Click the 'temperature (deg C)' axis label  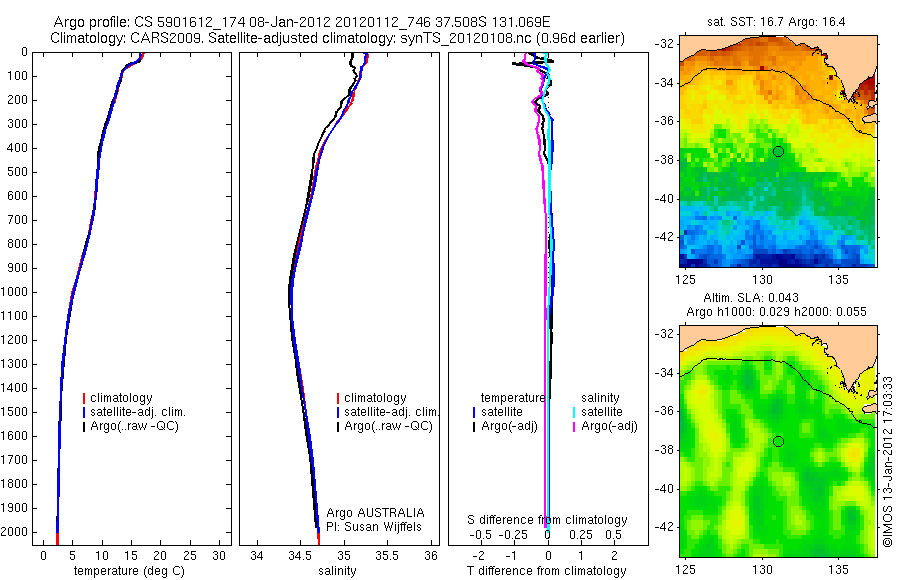coord(129,571)
